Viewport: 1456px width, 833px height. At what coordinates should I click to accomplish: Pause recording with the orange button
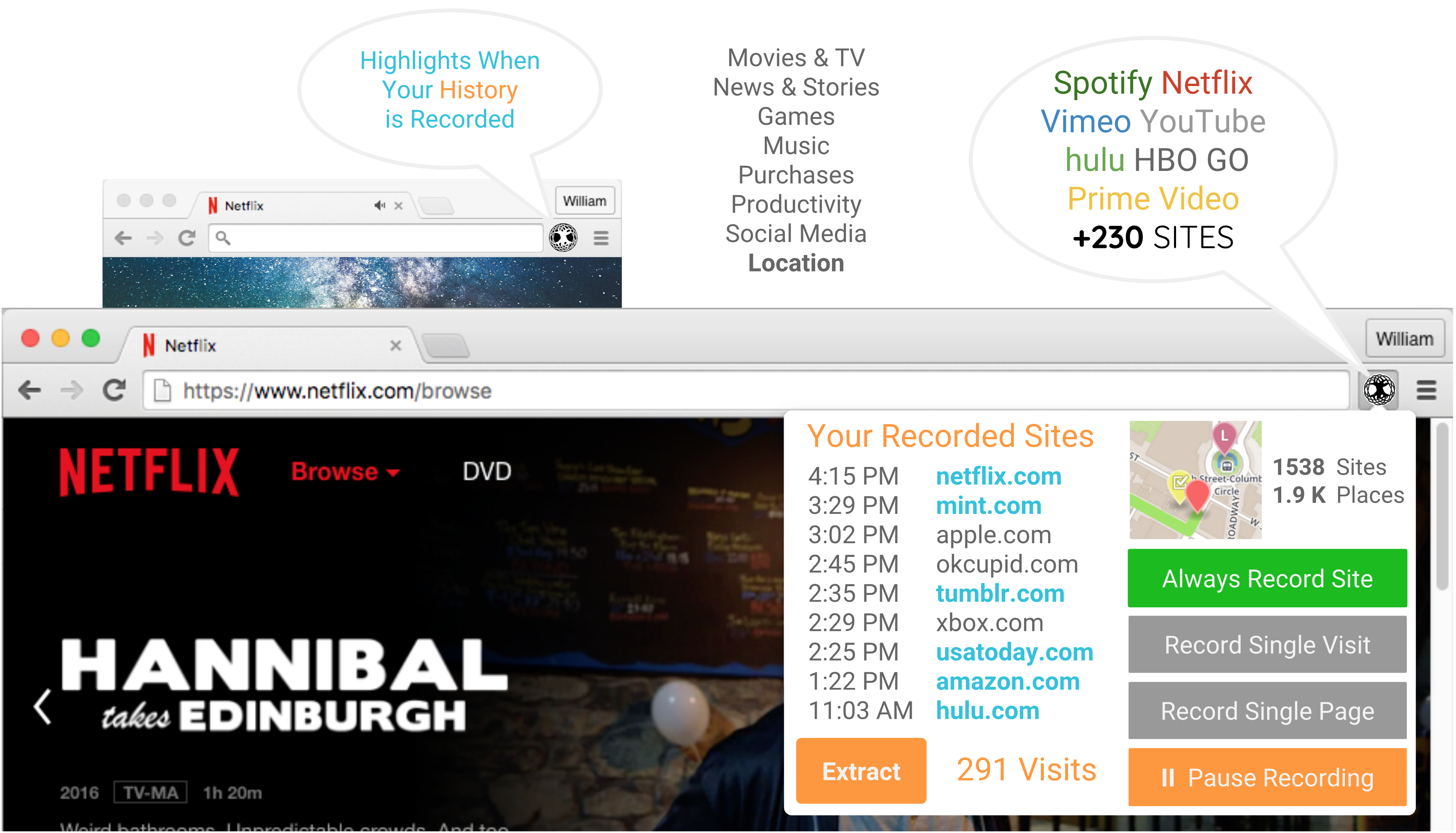(x=1267, y=777)
